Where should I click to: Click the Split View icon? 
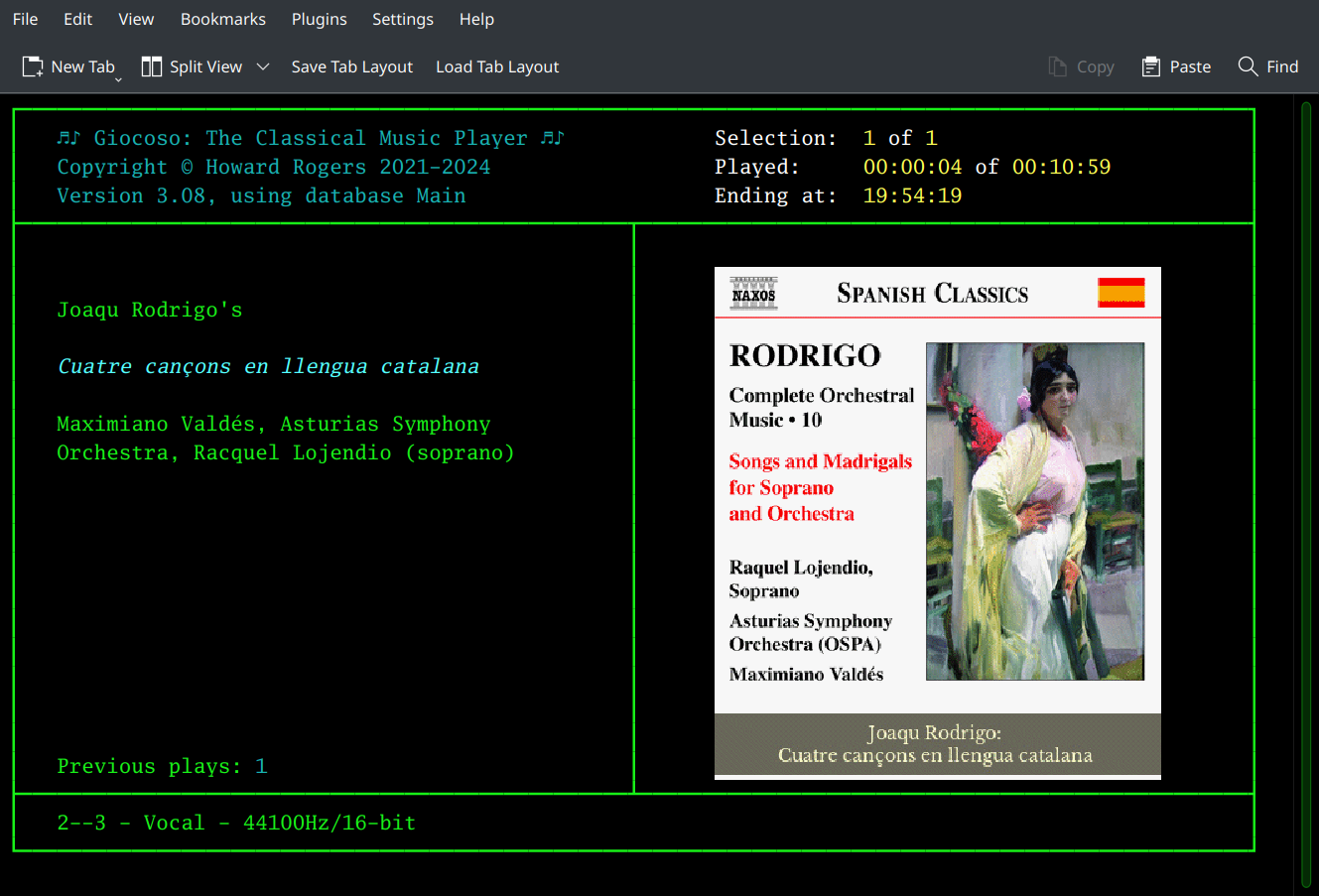[152, 65]
